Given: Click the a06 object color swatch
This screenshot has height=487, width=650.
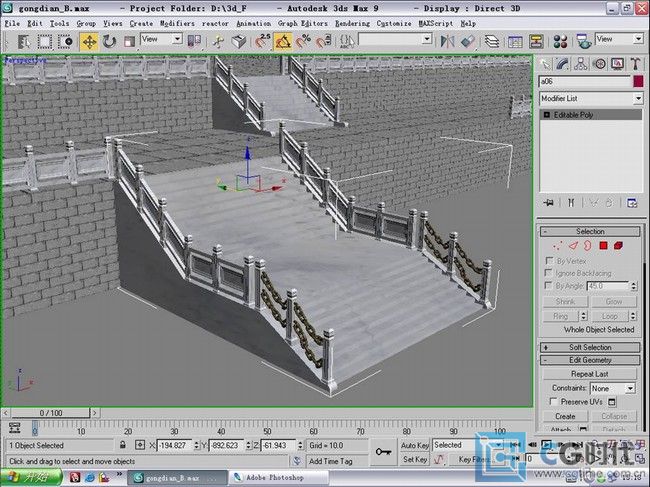Looking at the screenshot, I should tap(638, 81).
